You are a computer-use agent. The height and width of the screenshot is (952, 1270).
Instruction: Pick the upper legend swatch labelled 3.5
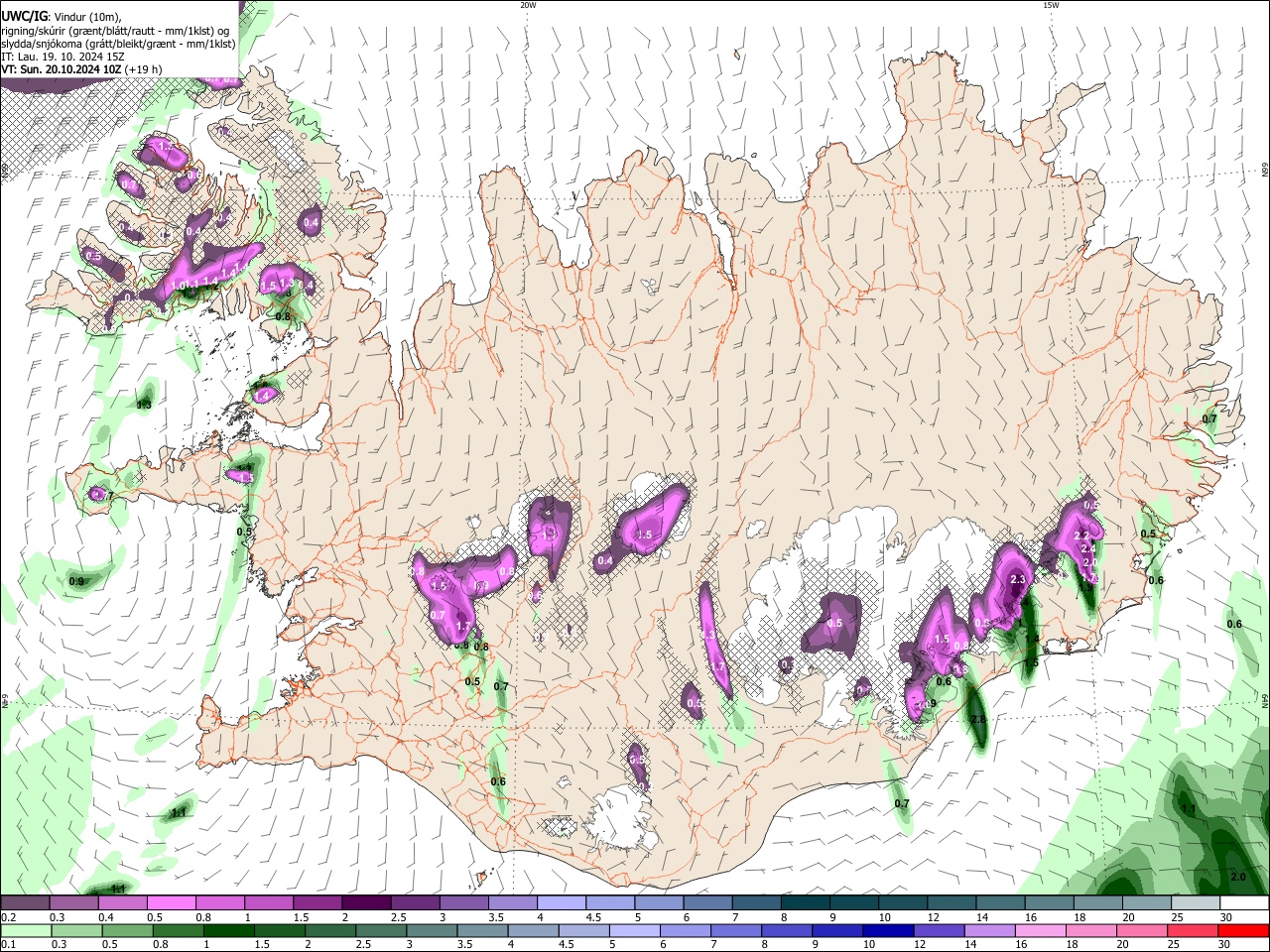tap(512, 902)
